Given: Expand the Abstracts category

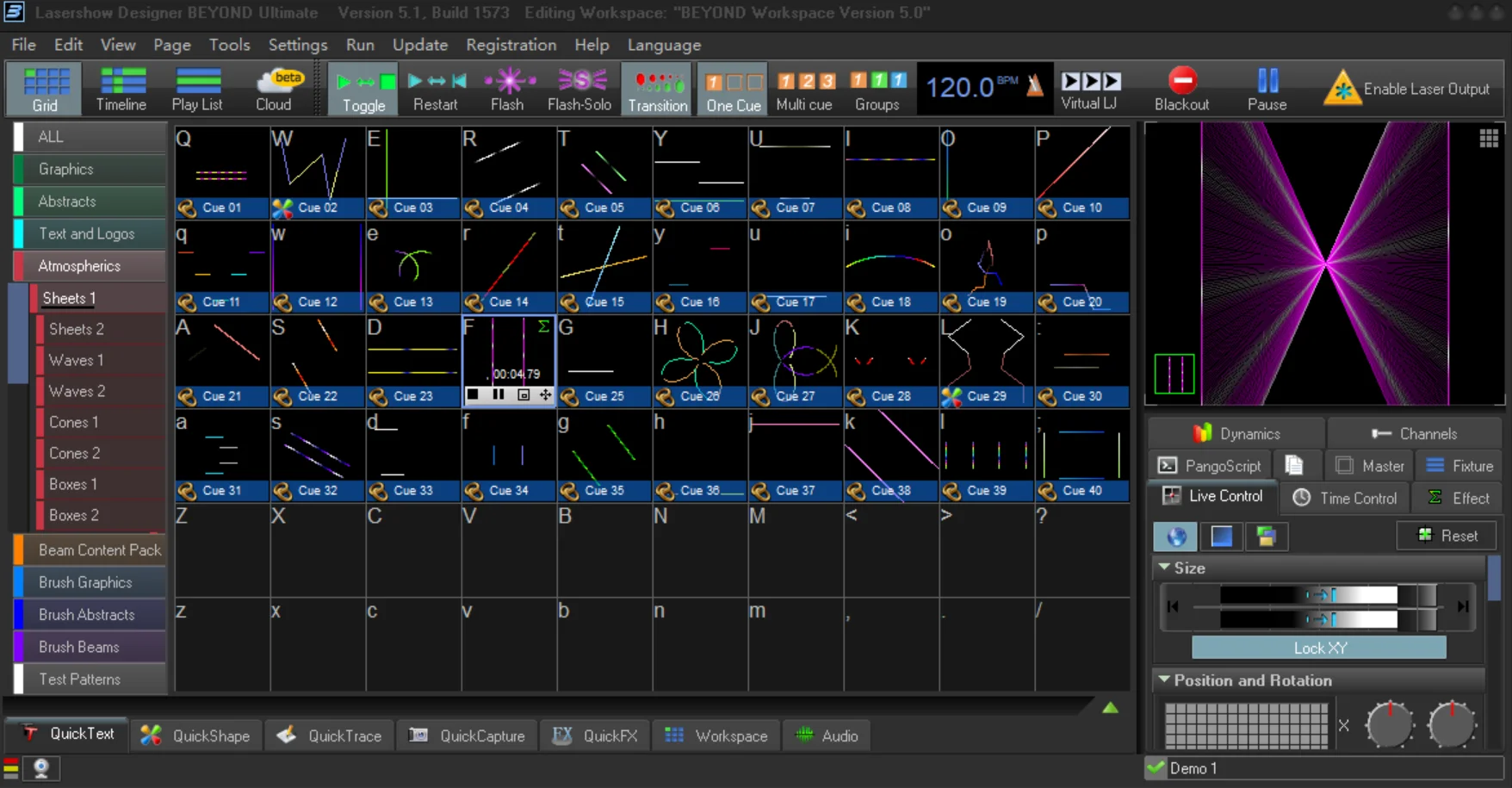Looking at the screenshot, I should click(x=90, y=201).
